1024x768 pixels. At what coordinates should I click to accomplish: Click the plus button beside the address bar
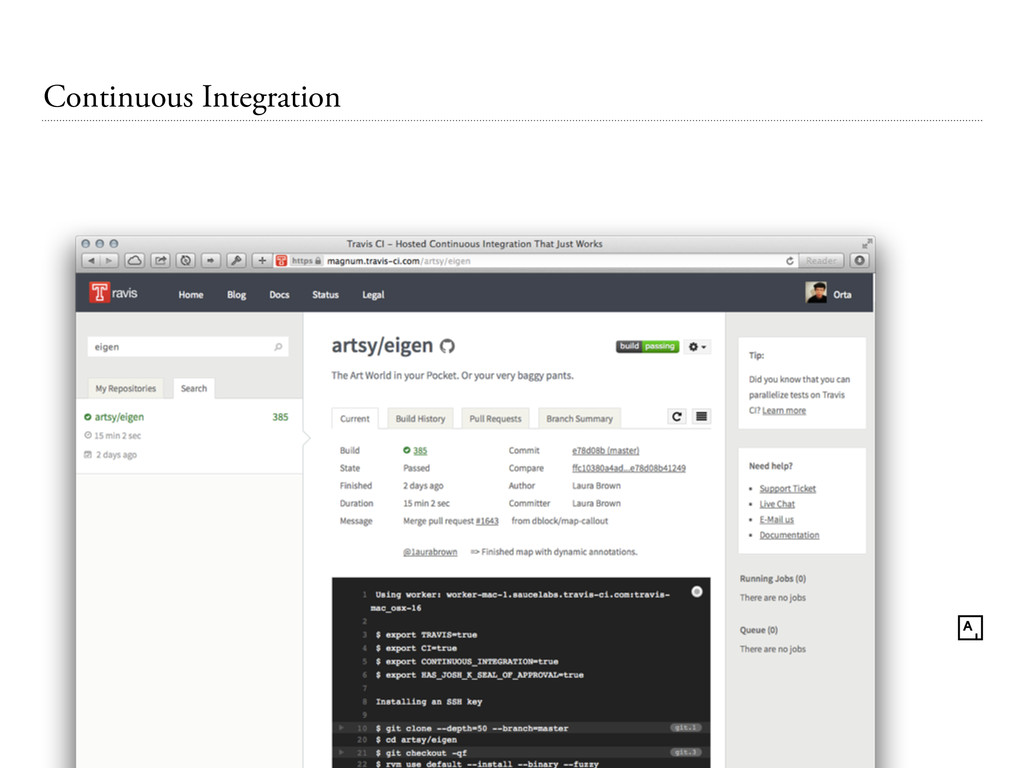tap(262, 261)
